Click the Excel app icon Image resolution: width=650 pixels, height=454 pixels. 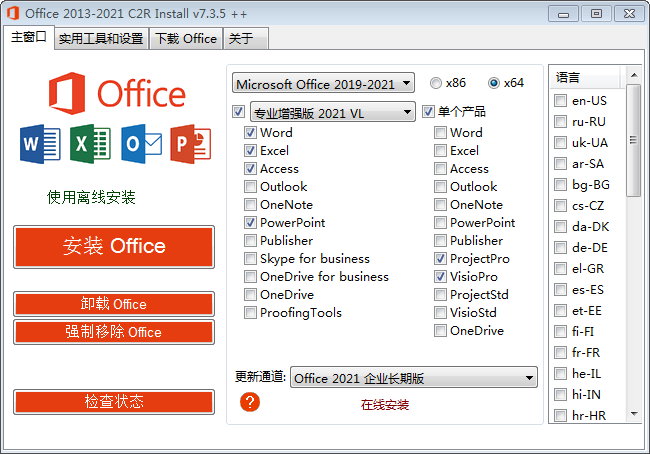point(89,145)
